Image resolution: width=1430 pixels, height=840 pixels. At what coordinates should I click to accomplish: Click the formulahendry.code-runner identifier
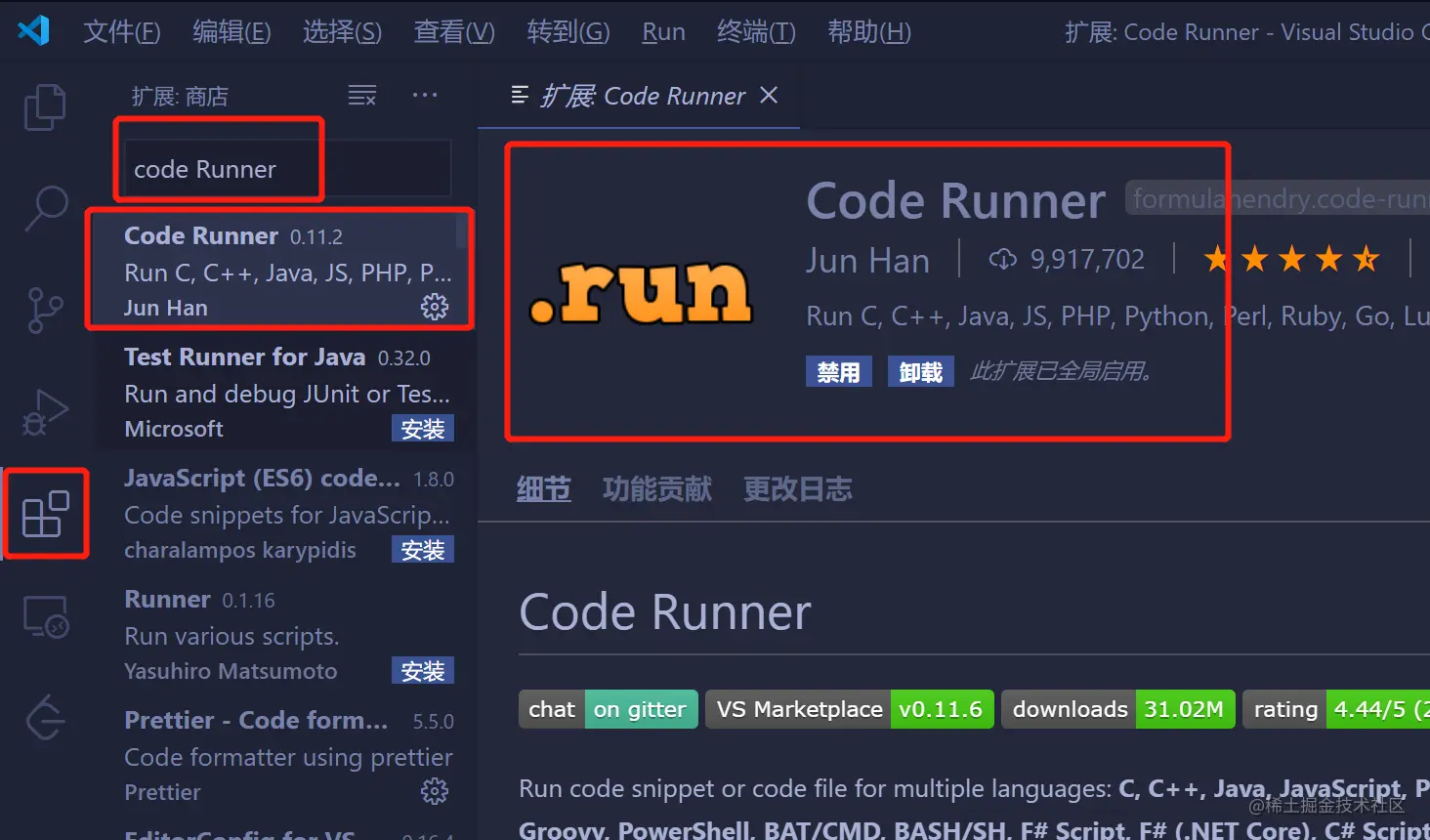click(x=1278, y=198)
